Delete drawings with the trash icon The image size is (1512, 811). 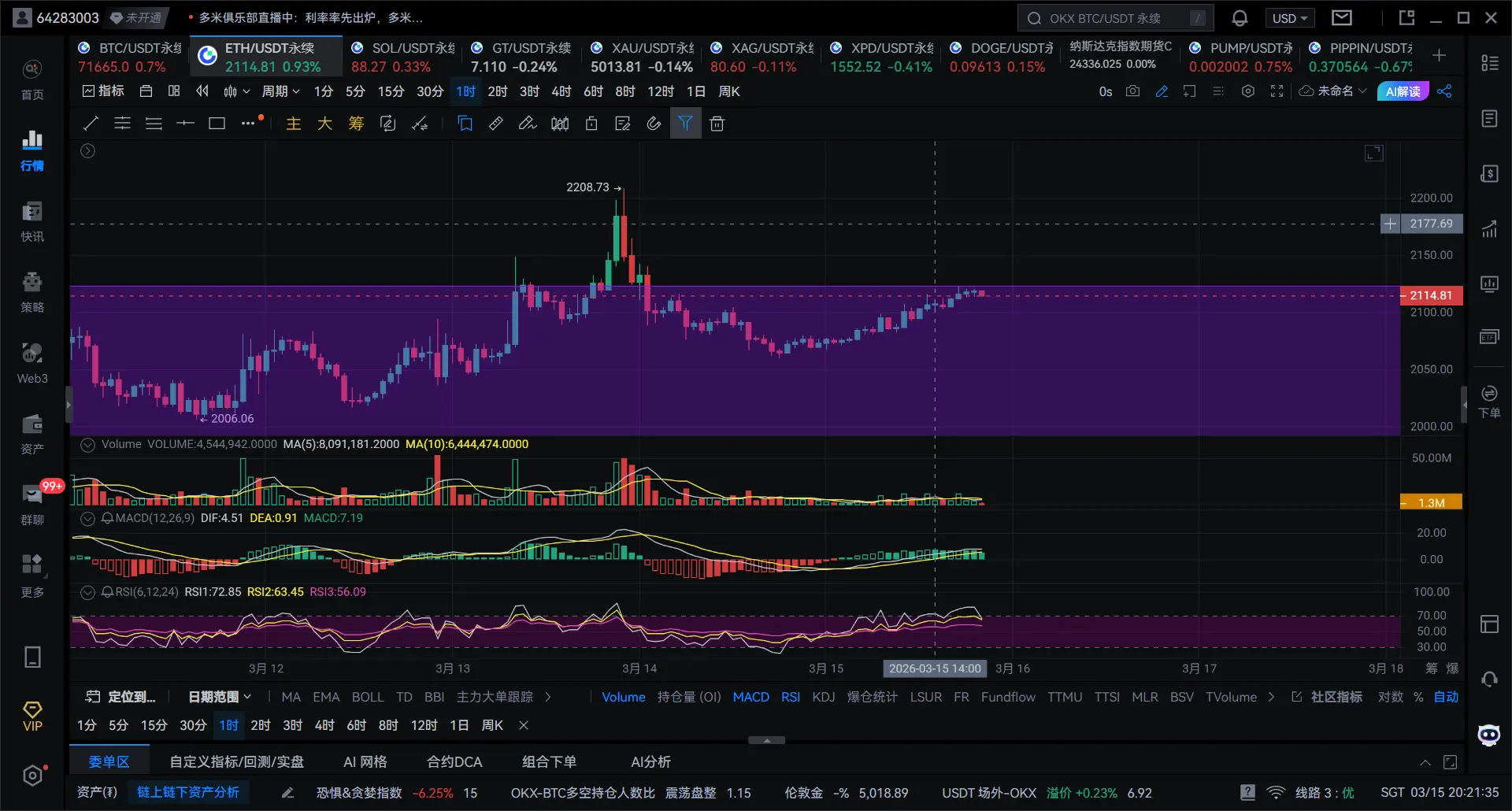(717, 123)
